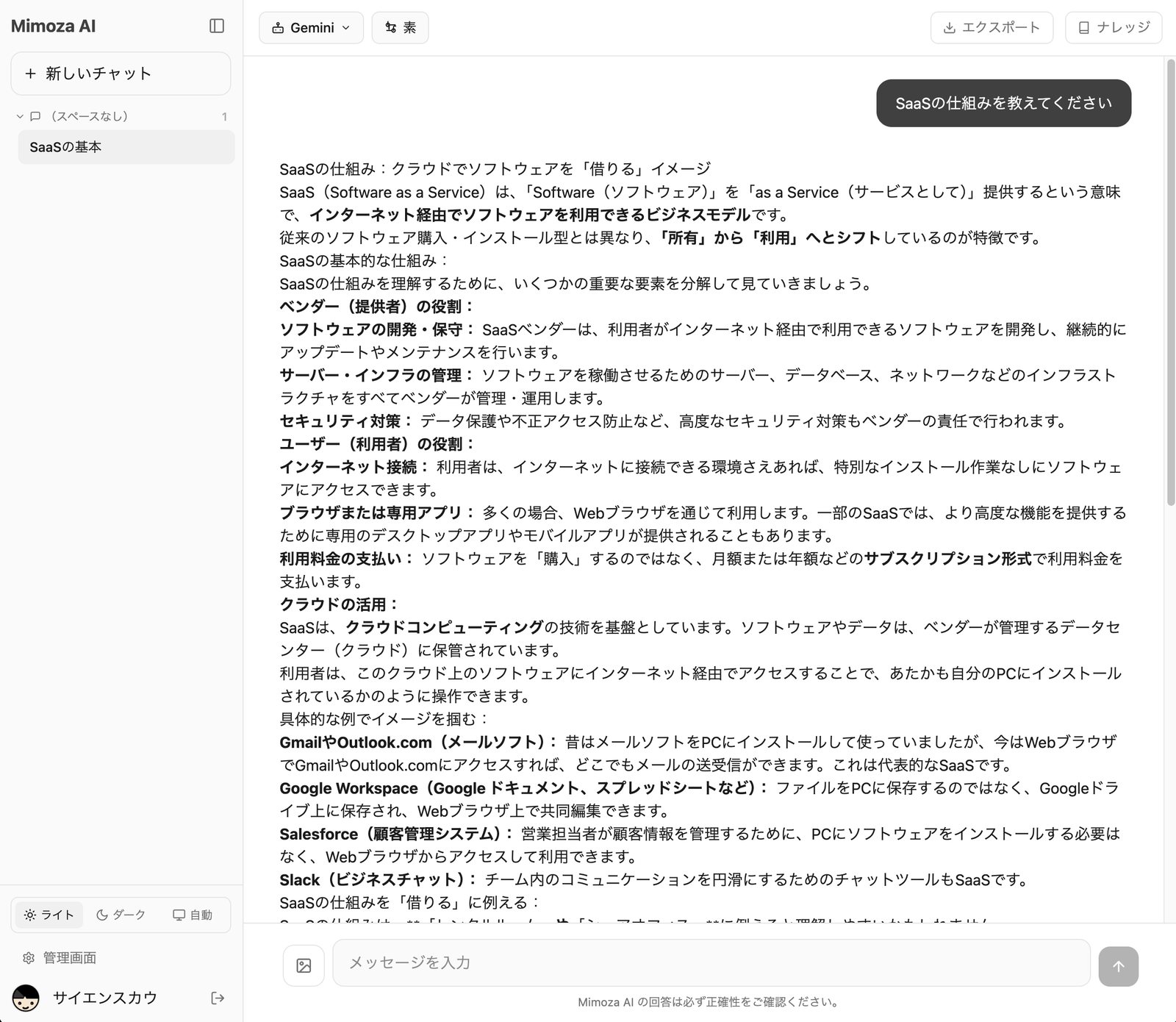This screenshot has width=1176, height=1022.
Task: Click the plus icon for 新しいチャット
Action: coord(30,73)
